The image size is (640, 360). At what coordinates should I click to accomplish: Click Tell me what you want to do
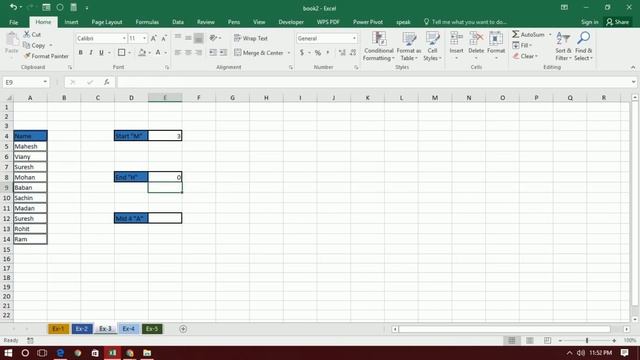[465, 22]
